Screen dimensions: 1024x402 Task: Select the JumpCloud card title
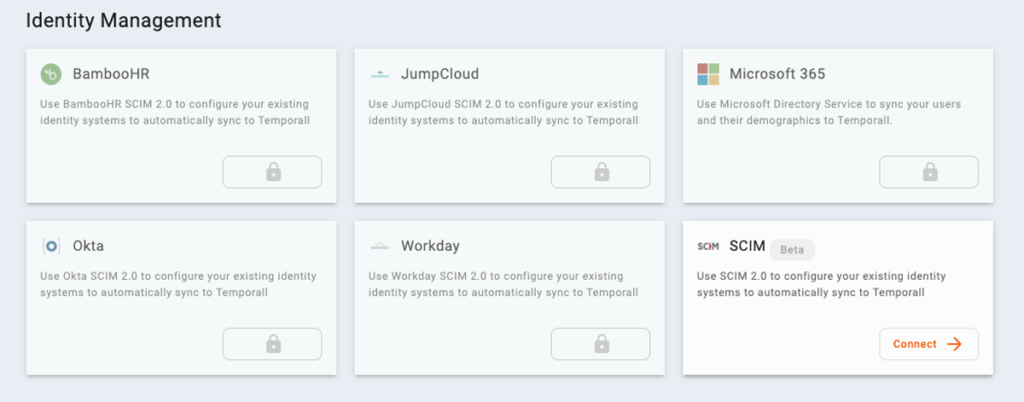tap(440, 74)
